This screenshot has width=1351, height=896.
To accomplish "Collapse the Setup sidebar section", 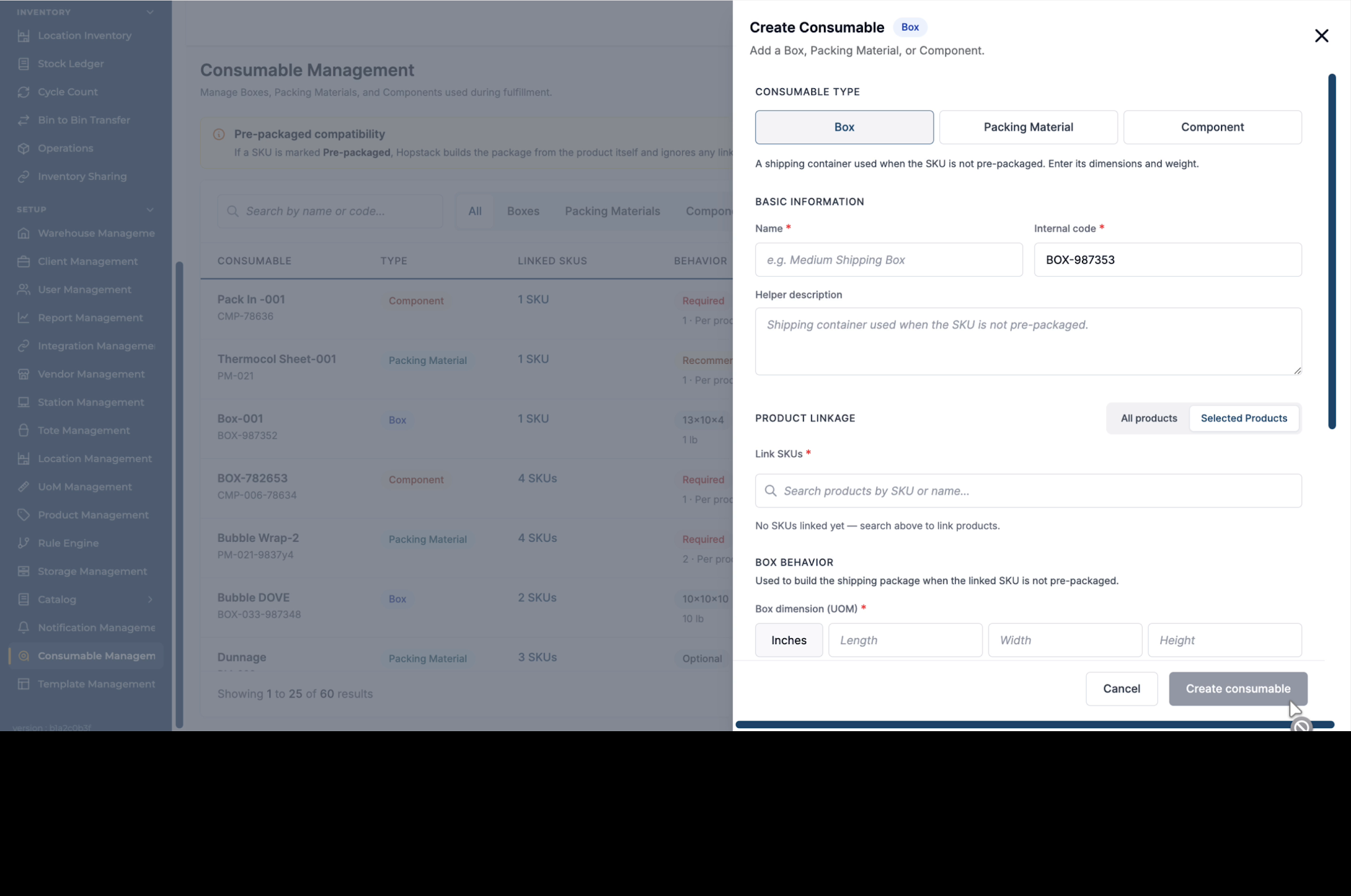I will point(150,210).
